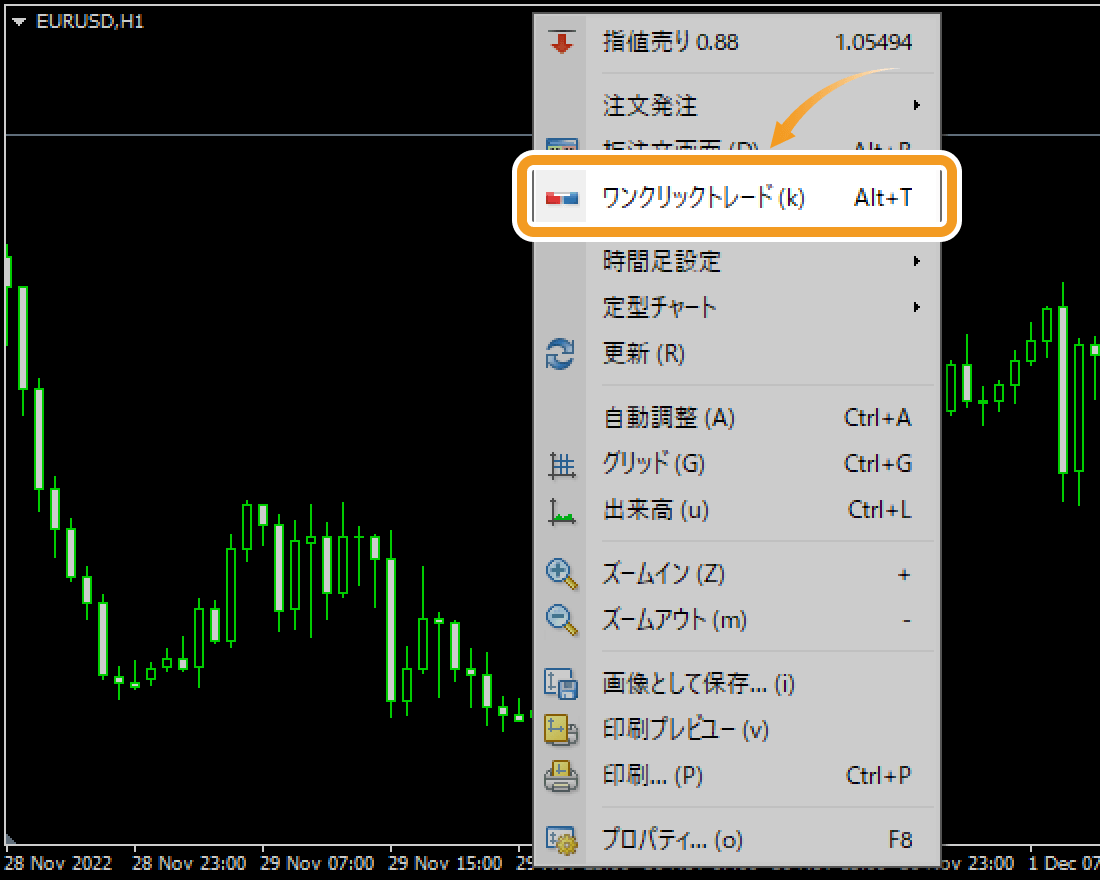Click the volume chart icon beside 出来高

tap(562, 512)
